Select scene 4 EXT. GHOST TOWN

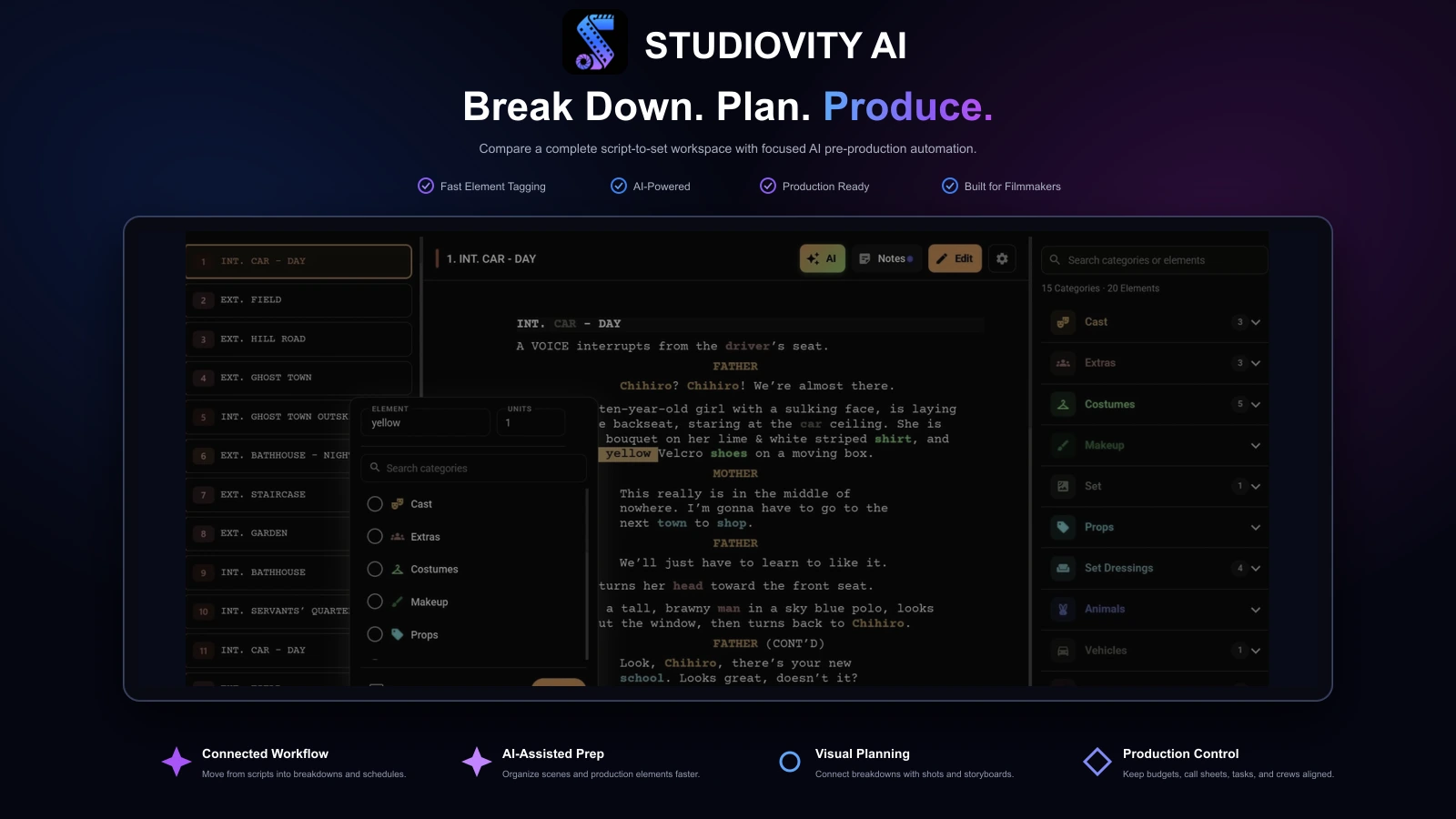(x=298, y=378)
